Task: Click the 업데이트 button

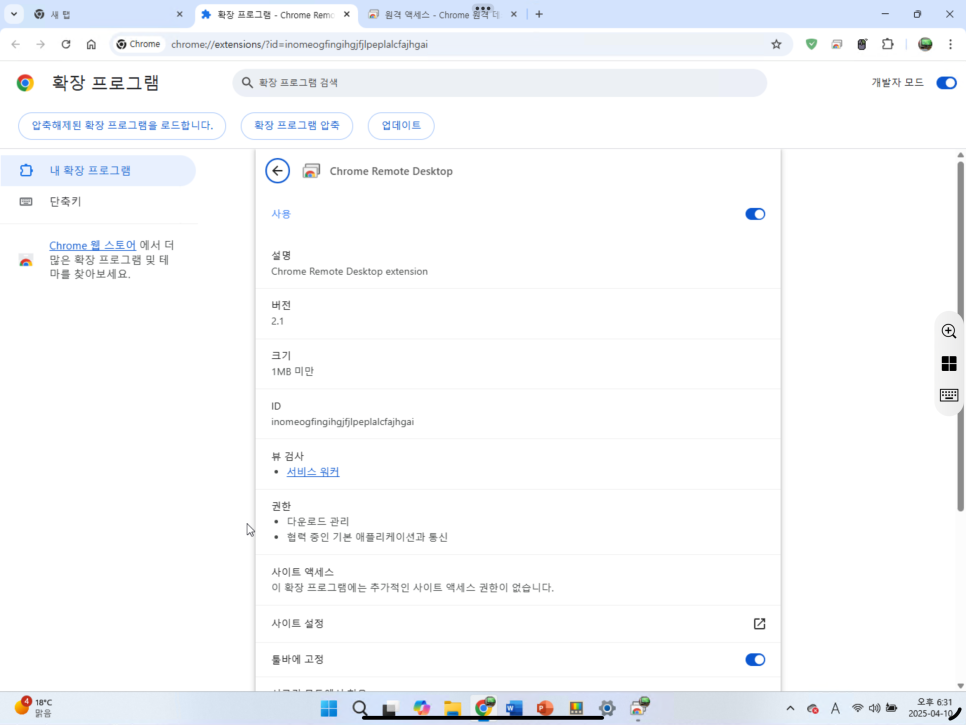Action: (401, 126)
